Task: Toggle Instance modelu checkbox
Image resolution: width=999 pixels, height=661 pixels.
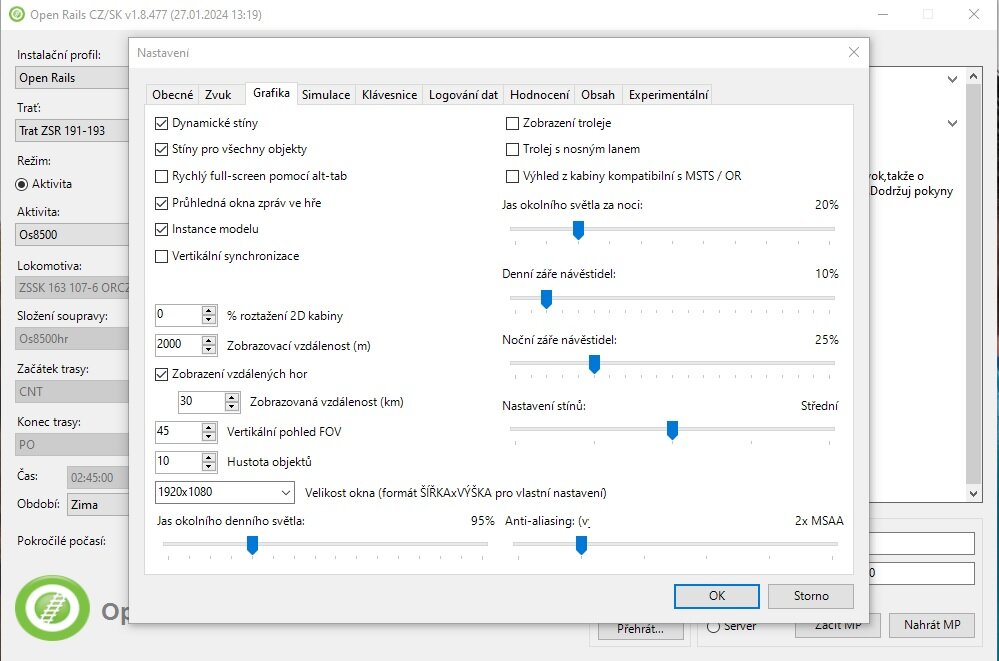Action: coord(161,229)
